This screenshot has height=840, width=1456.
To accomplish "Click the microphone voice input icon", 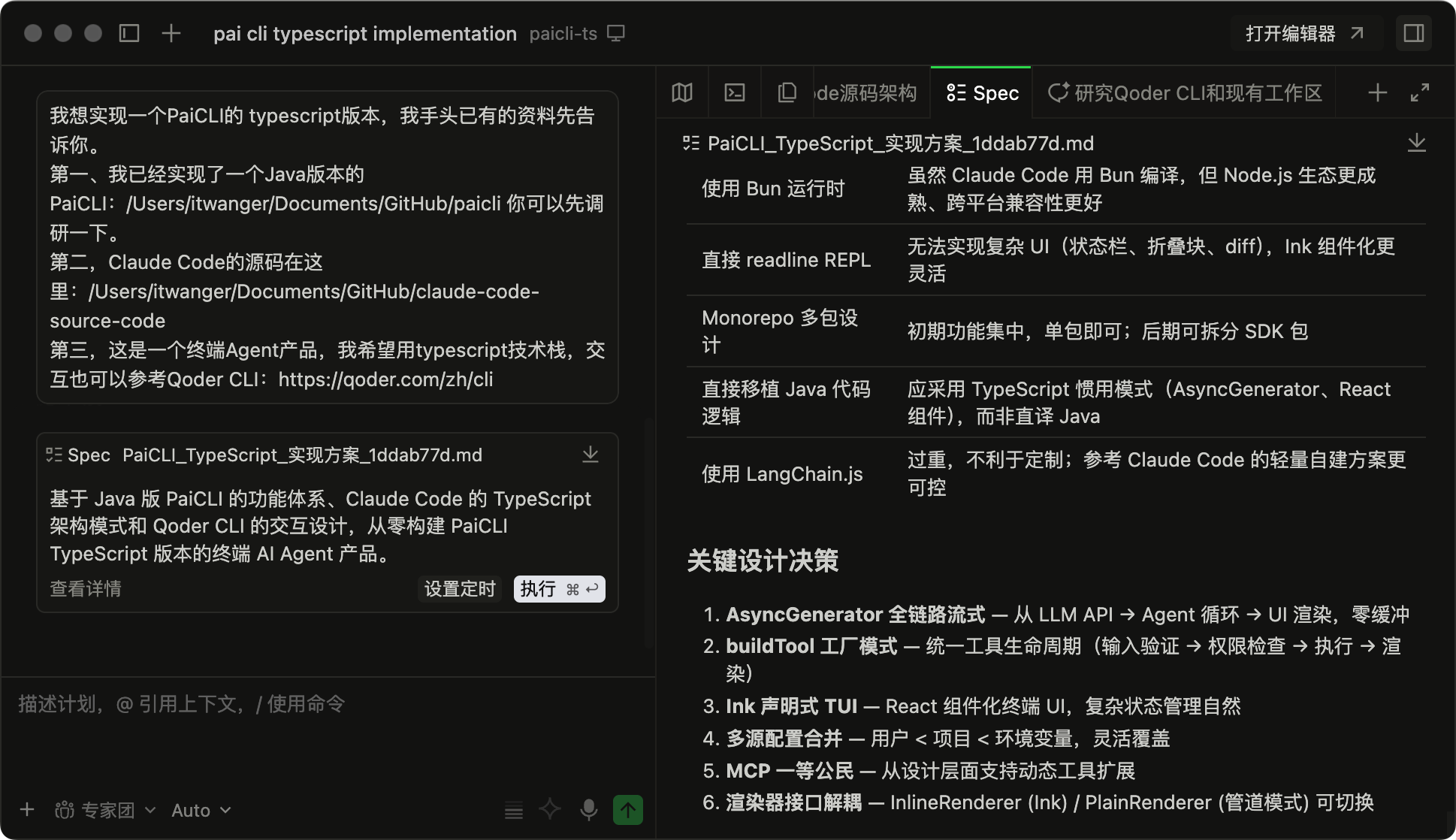I will point(589,810).
